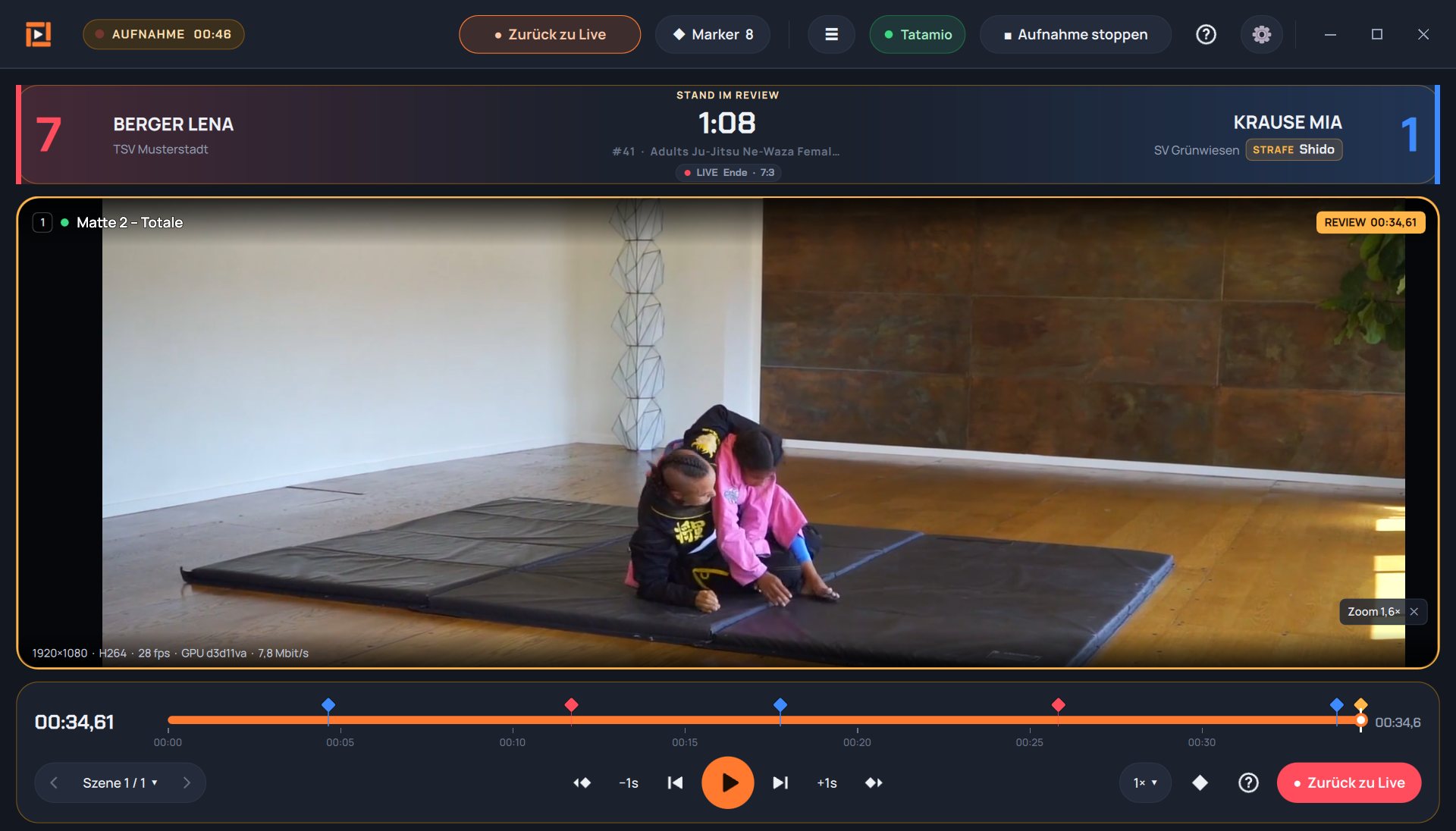Viewport: 1456px width, 831px height.
Task: Select first blue timeline marker near 00:05
Action: pos(328,705)
